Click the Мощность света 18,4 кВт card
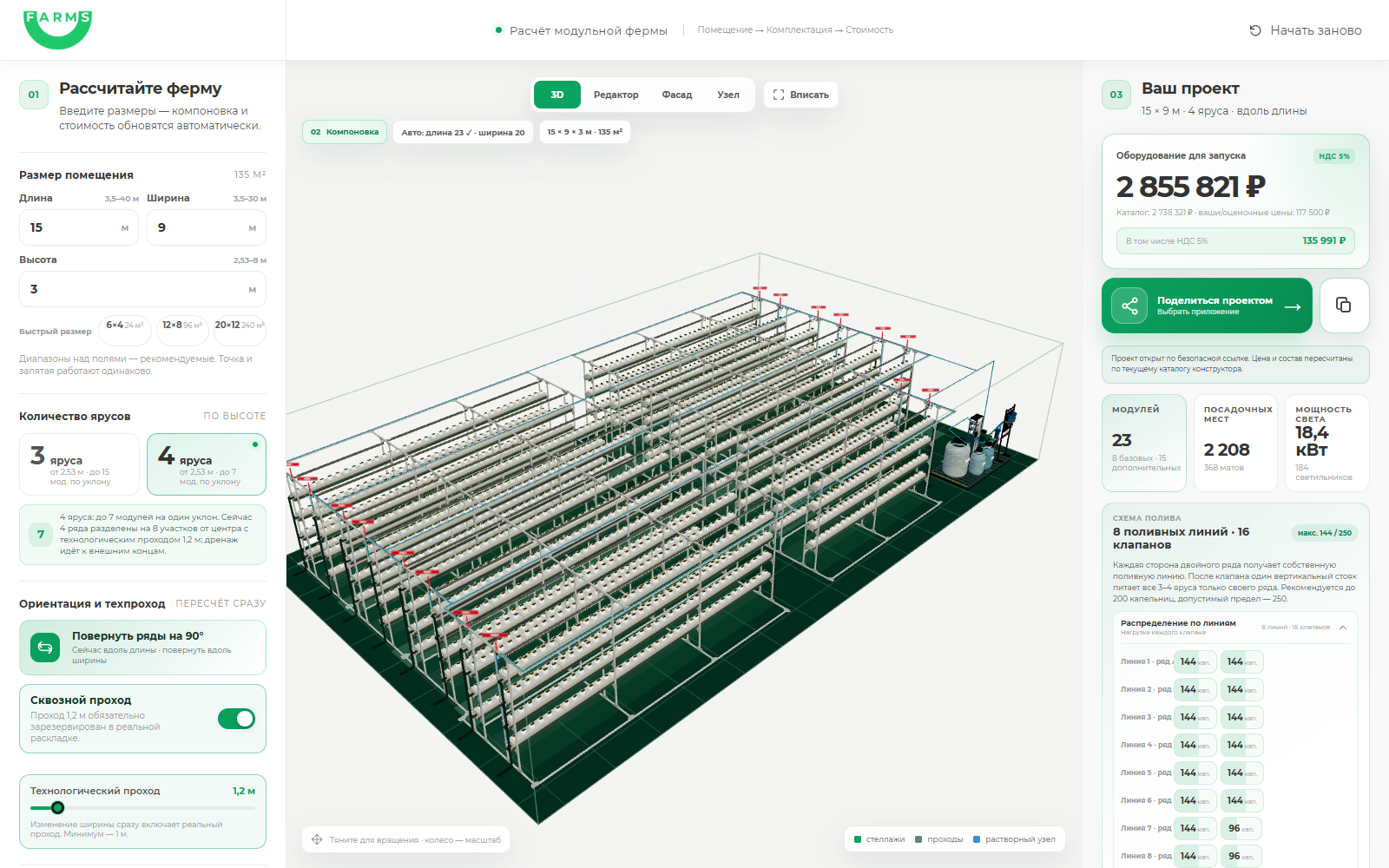Image resolution: width=1389 pixels, height=868 pixels. coord(1326,444)
